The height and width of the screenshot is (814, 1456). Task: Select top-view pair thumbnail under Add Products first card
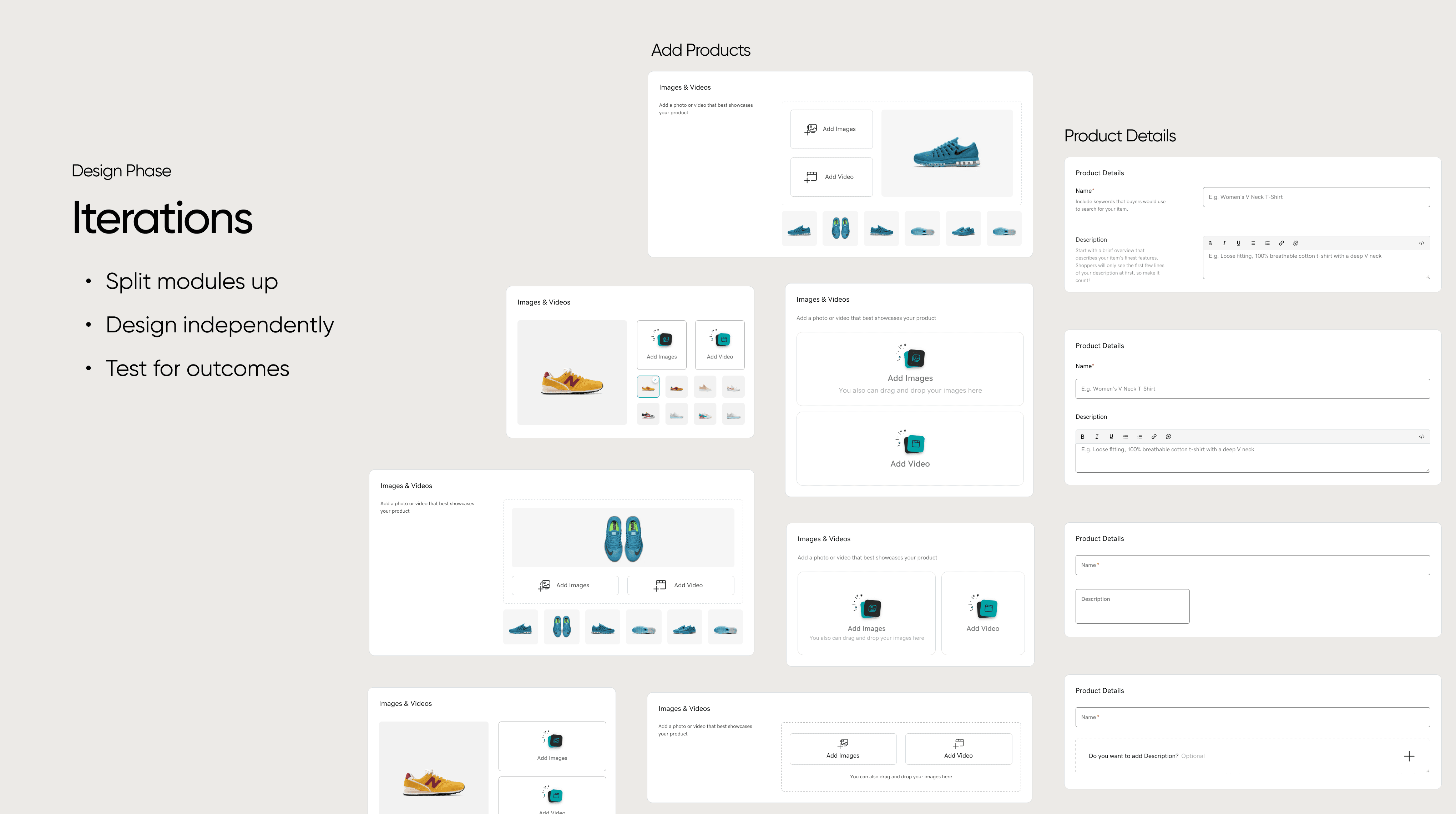click(840, 228)
